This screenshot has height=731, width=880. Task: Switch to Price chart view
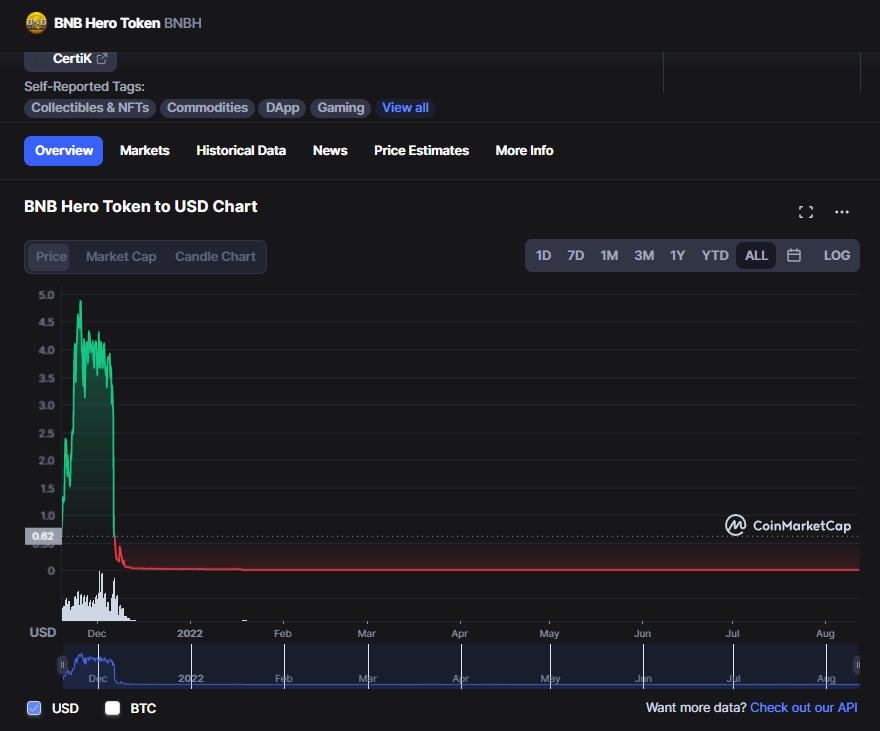49,257
